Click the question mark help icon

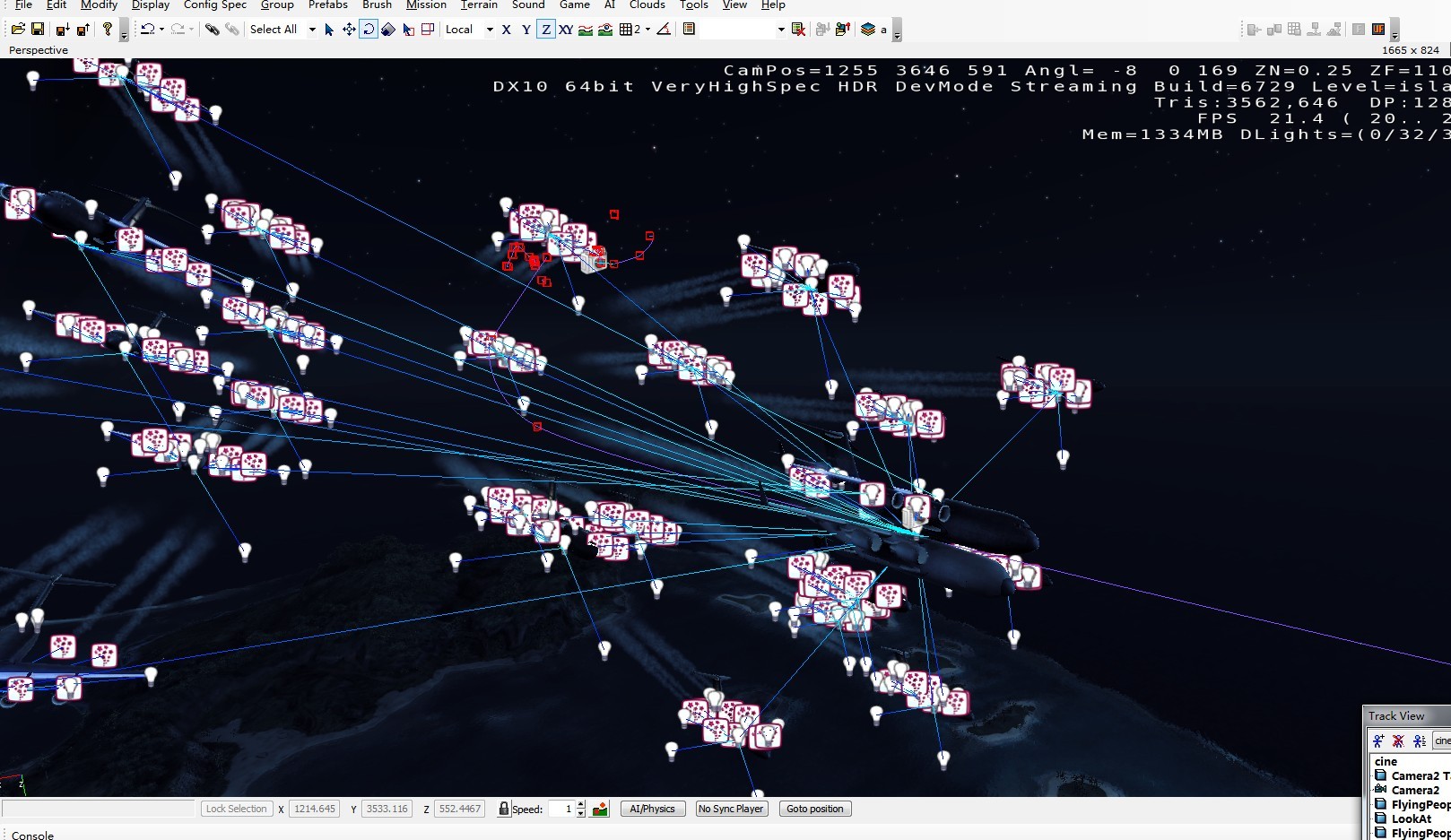108,30
